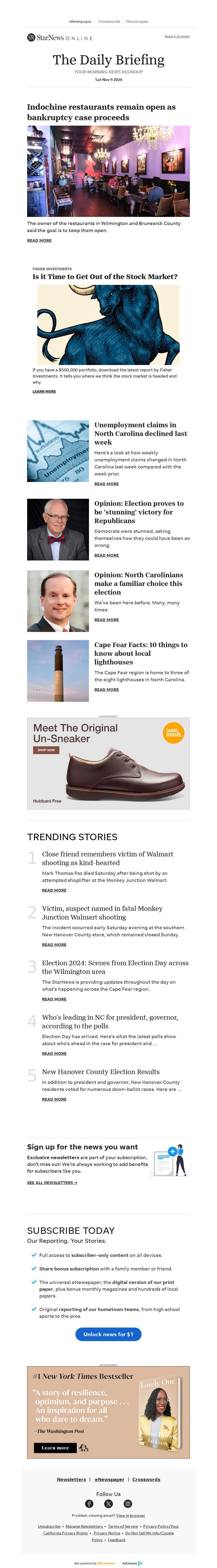The image size is (217, 1568).
Task: Open the Indochine restaurant dining room photo
Action: (108, 171)
